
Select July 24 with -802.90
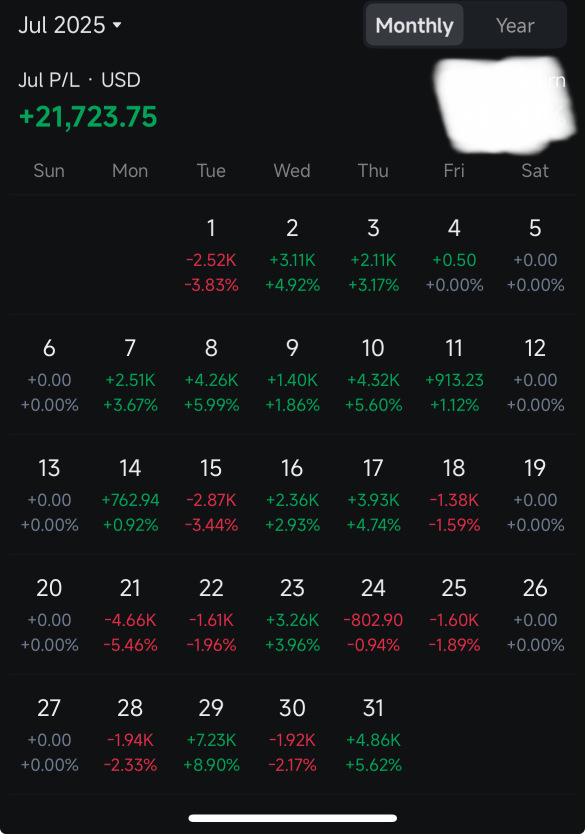tap(373, 615)
